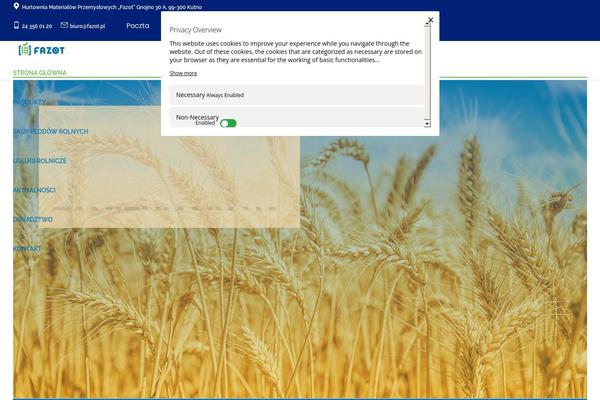Click the Hurtownia Fazot address text

tap(112, 7)
